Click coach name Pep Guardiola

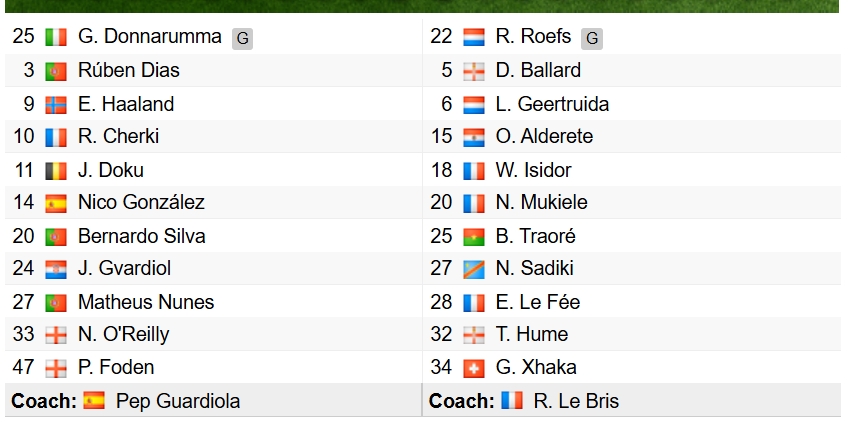click(178, 401)
